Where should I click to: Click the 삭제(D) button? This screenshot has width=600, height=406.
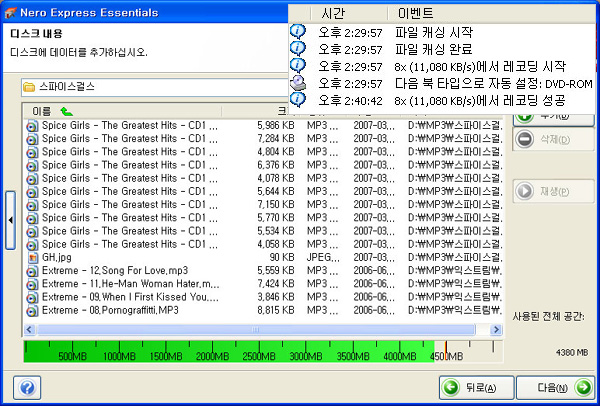553,139
